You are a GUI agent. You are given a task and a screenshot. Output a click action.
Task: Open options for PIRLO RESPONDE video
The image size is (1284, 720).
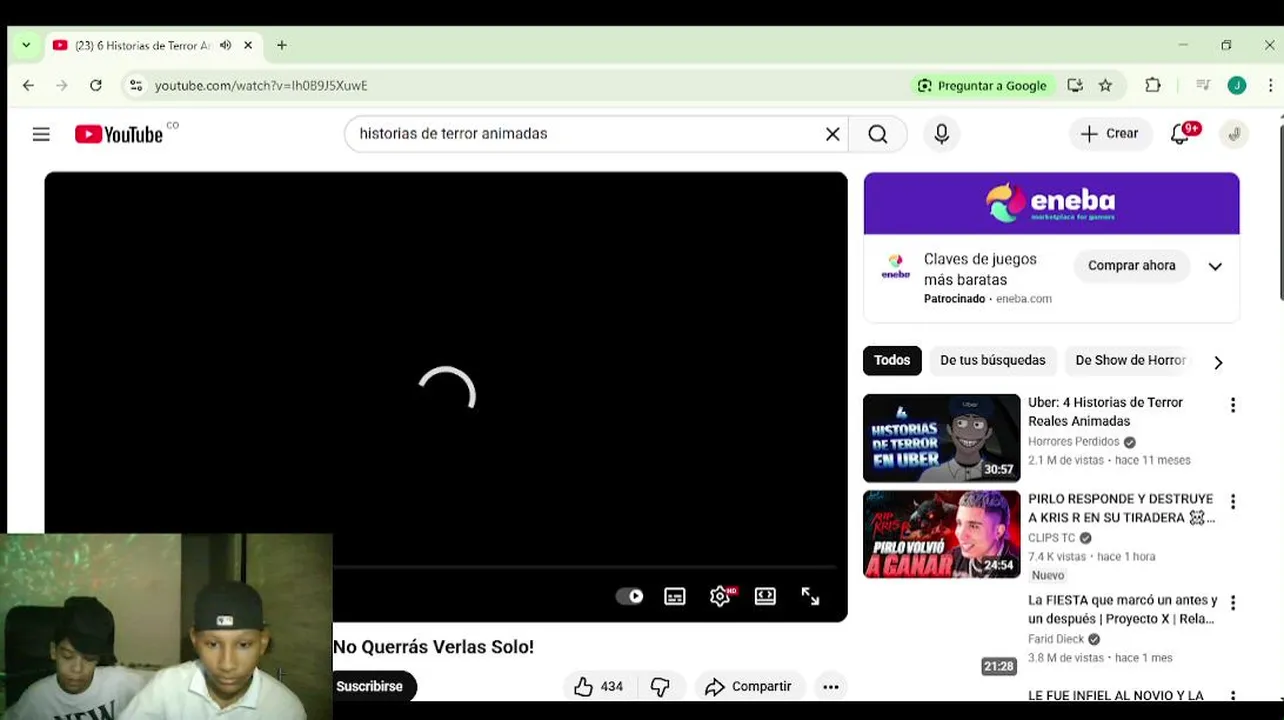coord(1233,502)
